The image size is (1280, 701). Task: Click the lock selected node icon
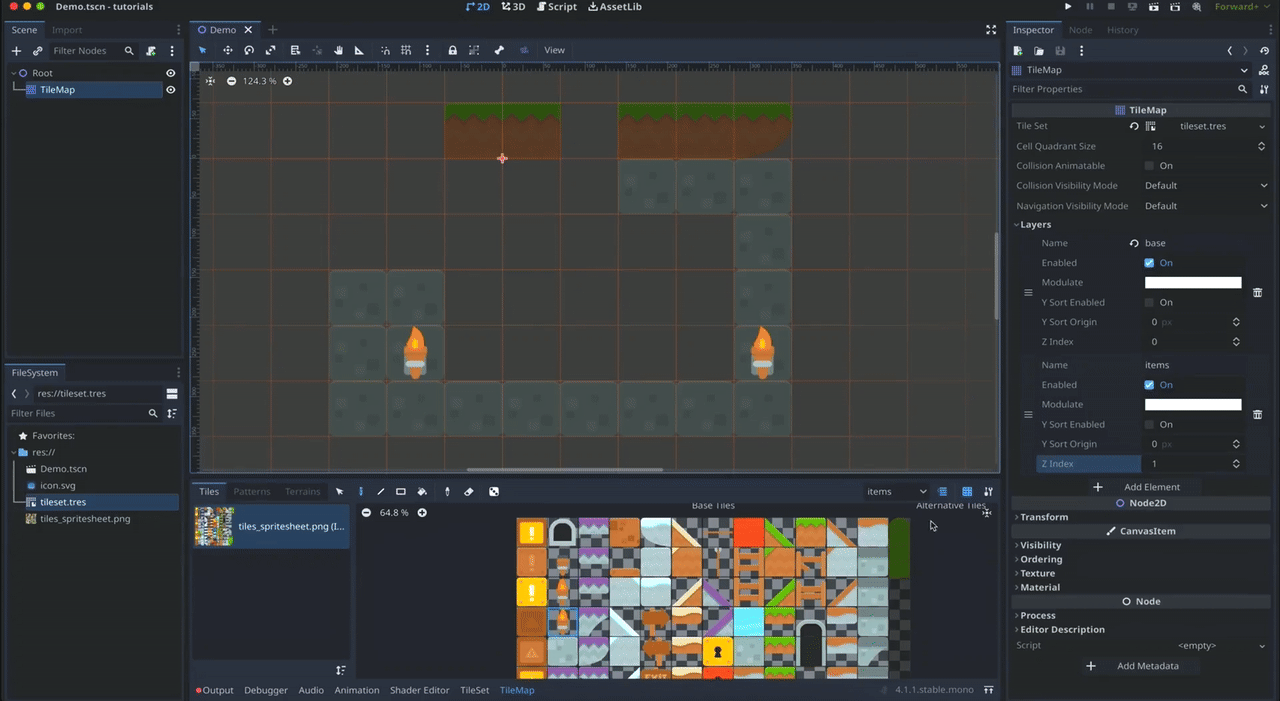tap(453, 50)
